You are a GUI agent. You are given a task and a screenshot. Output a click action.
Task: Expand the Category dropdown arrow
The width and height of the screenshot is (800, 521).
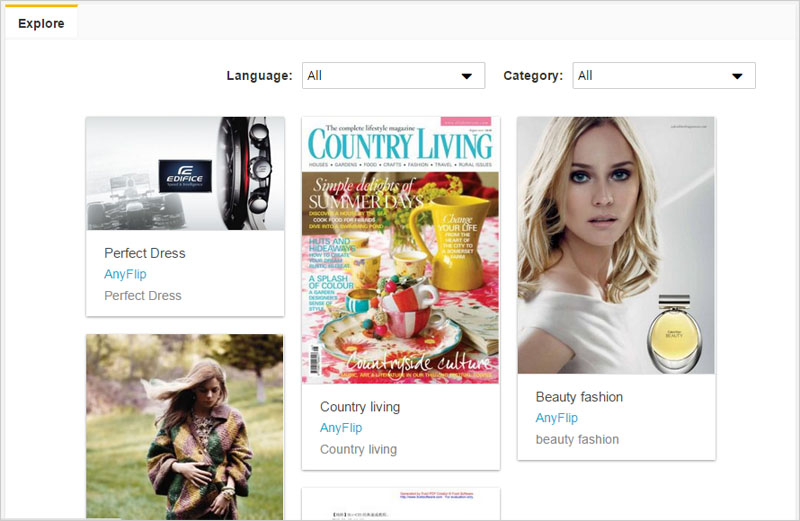[x=737, y=76]
